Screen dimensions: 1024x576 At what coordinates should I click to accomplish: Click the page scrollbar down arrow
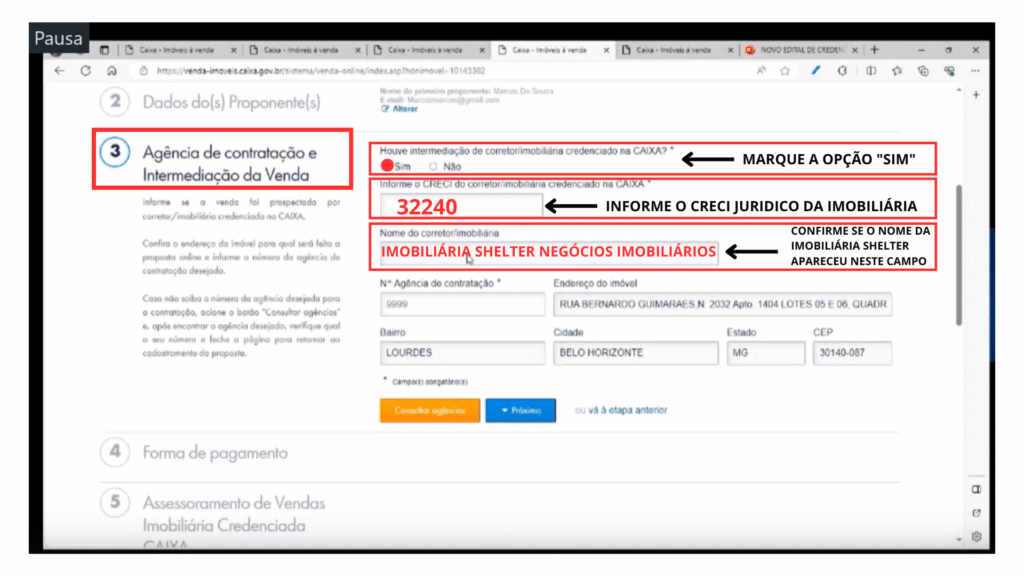point(959,539)
